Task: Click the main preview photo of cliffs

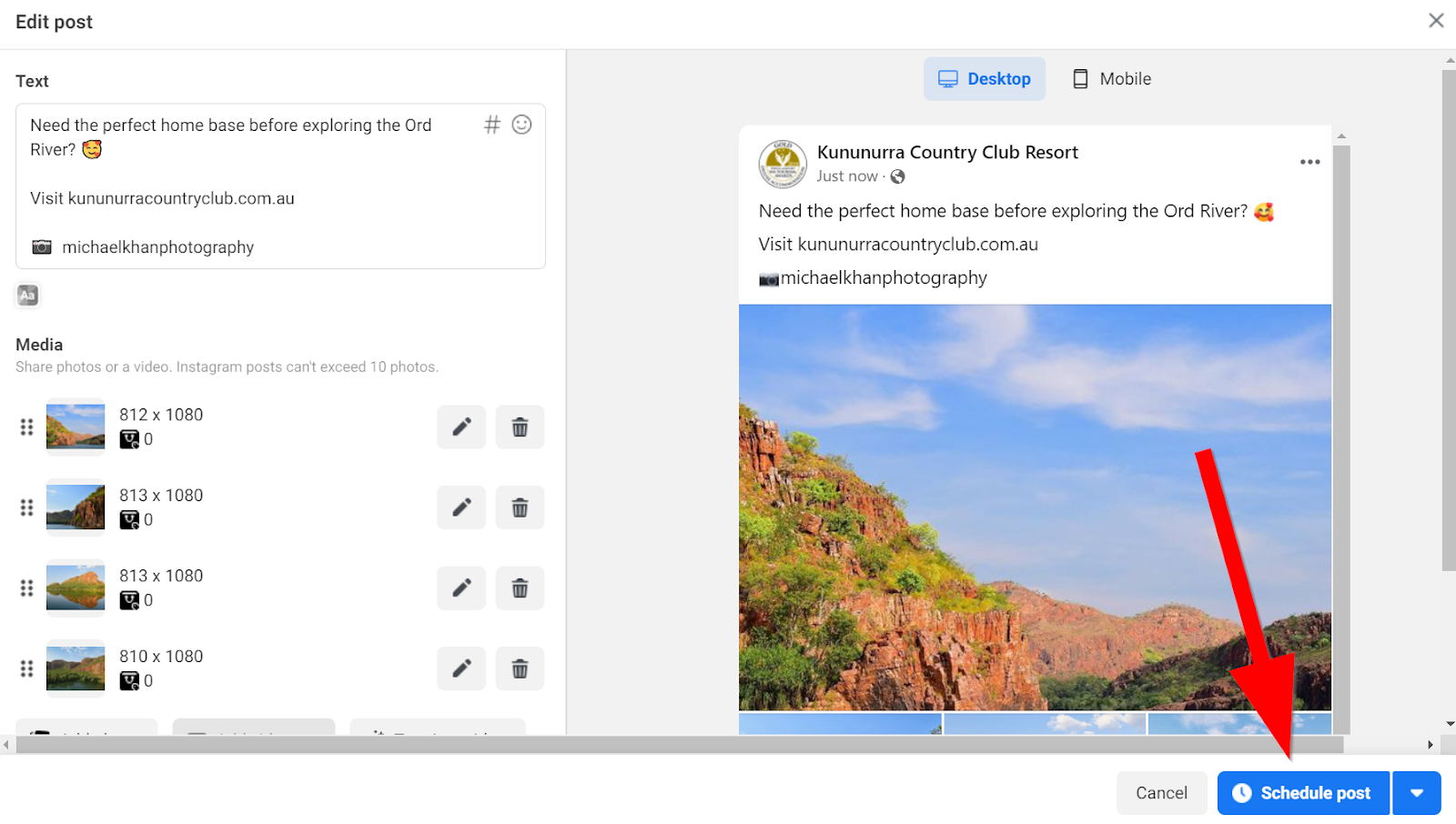Action: [x=1035, y=507]
